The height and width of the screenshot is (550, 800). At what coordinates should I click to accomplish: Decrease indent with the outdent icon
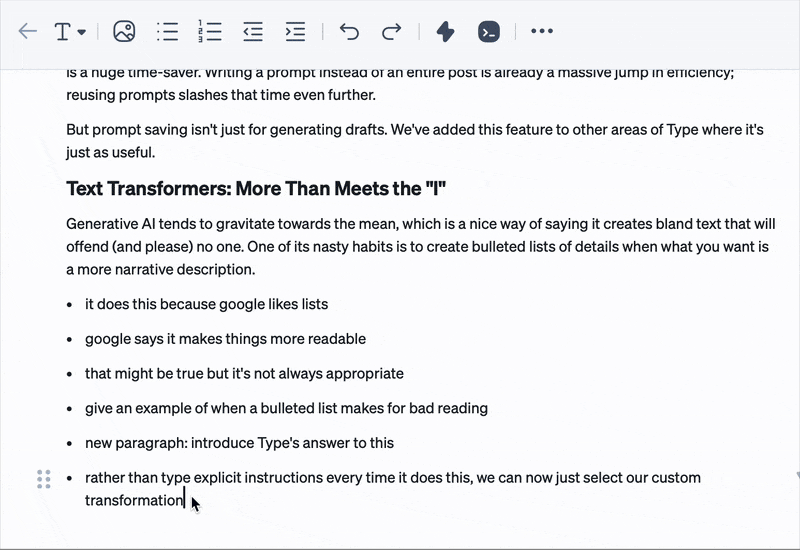point(253,31)
